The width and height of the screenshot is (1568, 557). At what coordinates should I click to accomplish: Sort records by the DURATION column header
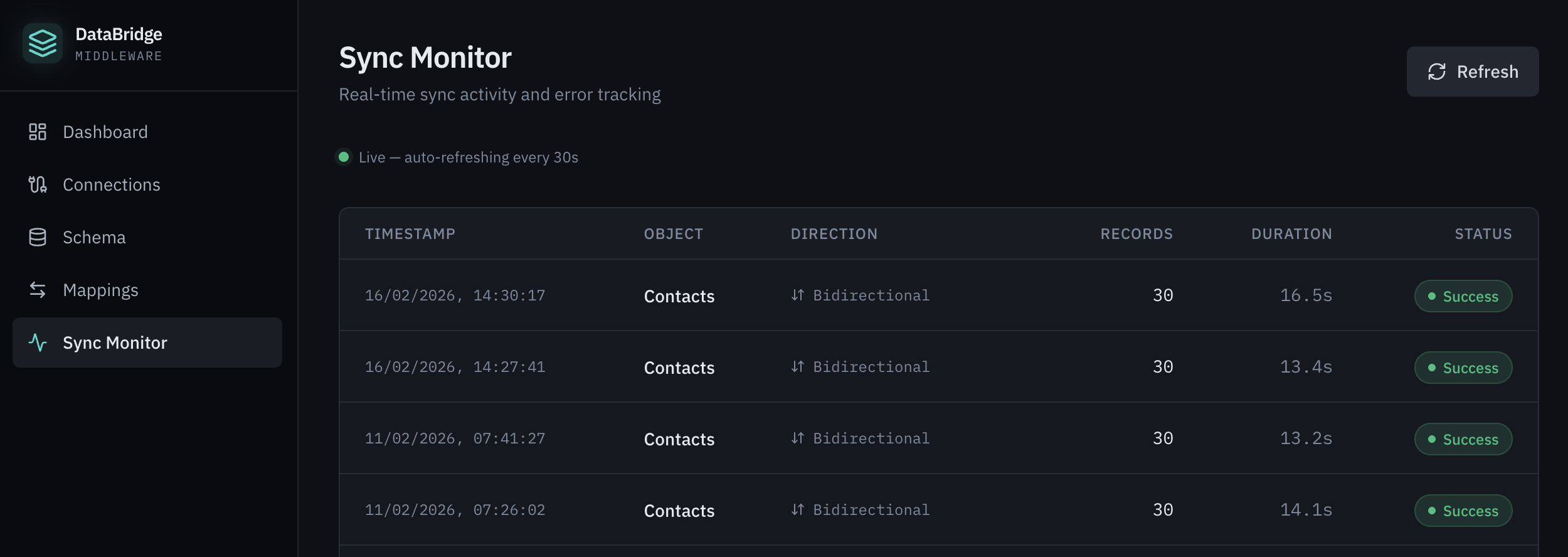point(1292,234)
